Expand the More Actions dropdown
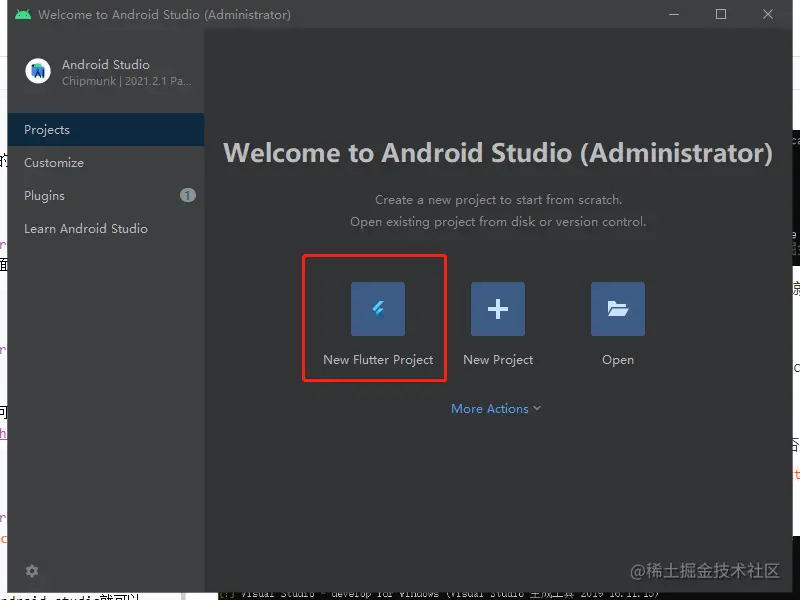 [496, 409]
